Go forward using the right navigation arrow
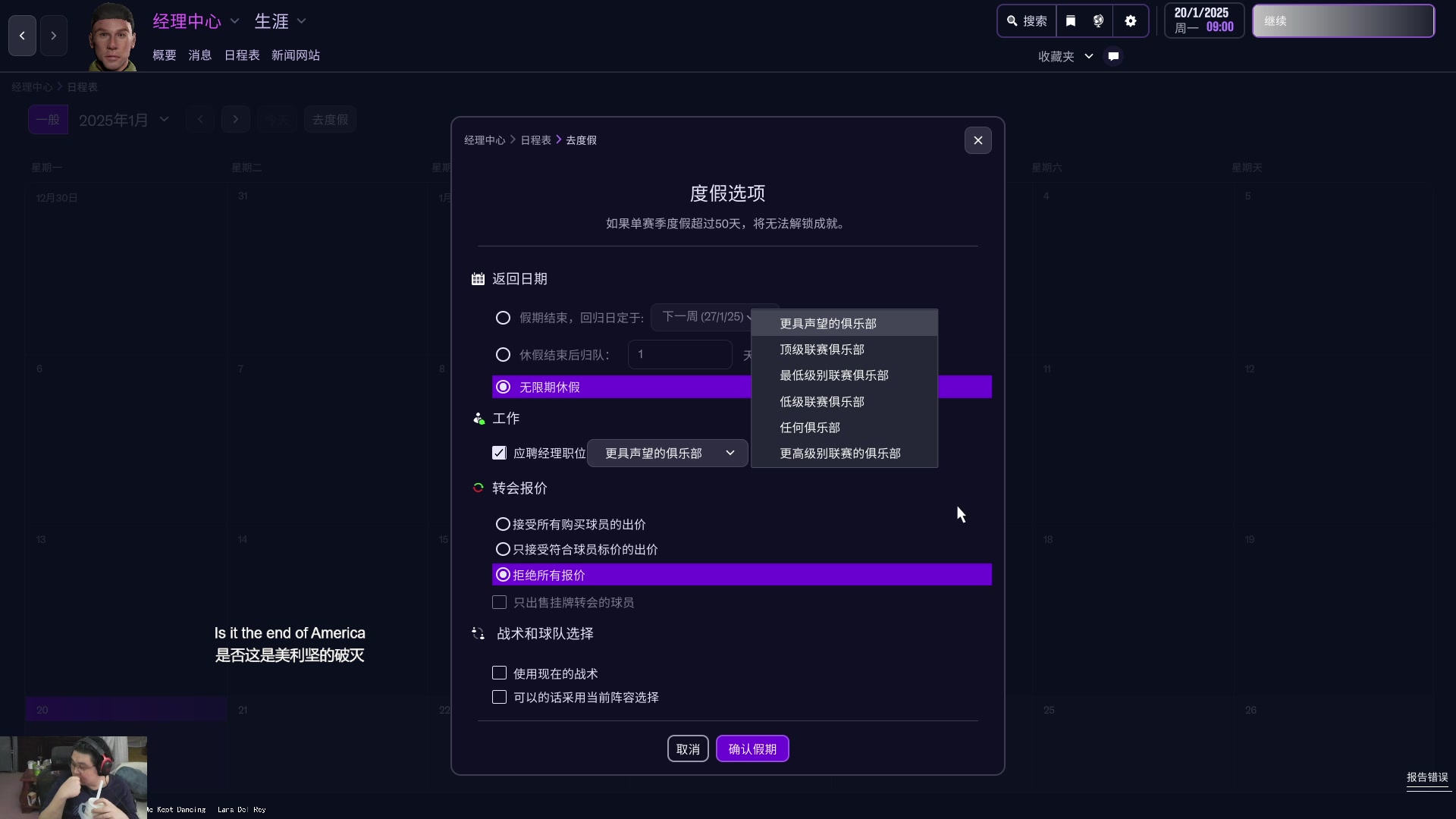Image resolution: width=1456 pixels, height=819 pixels. click(54, 36)
